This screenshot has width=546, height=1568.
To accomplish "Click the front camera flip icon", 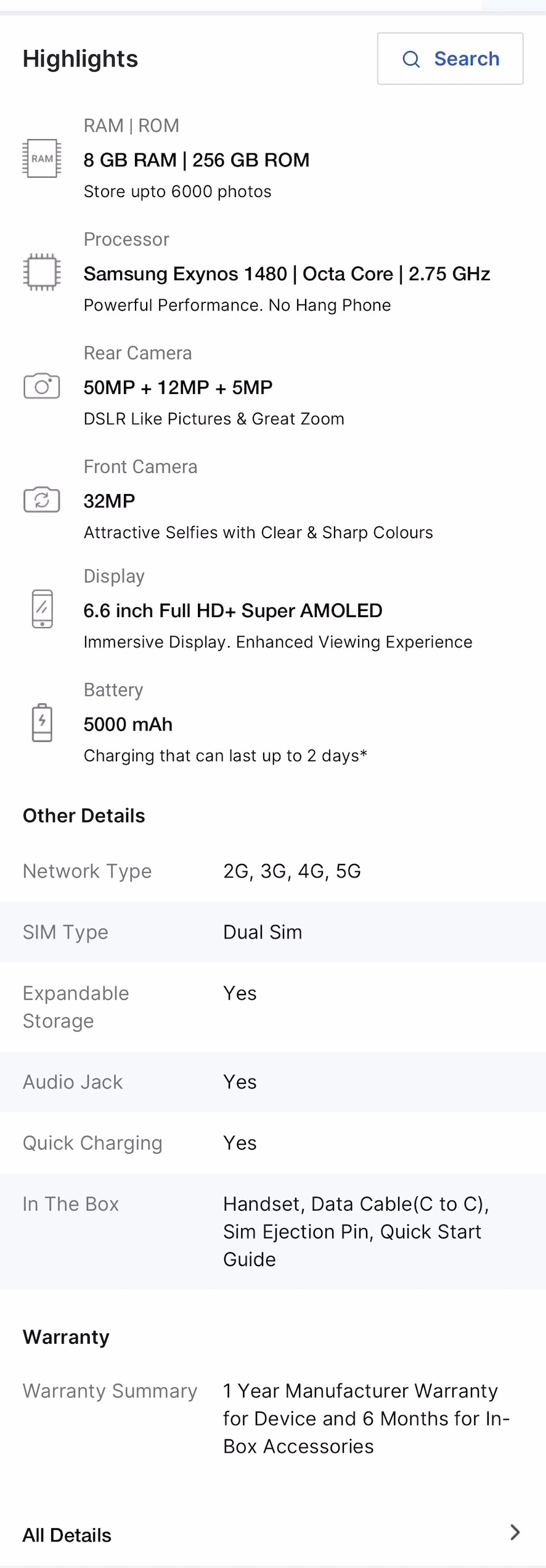I will tap(42, 499).
